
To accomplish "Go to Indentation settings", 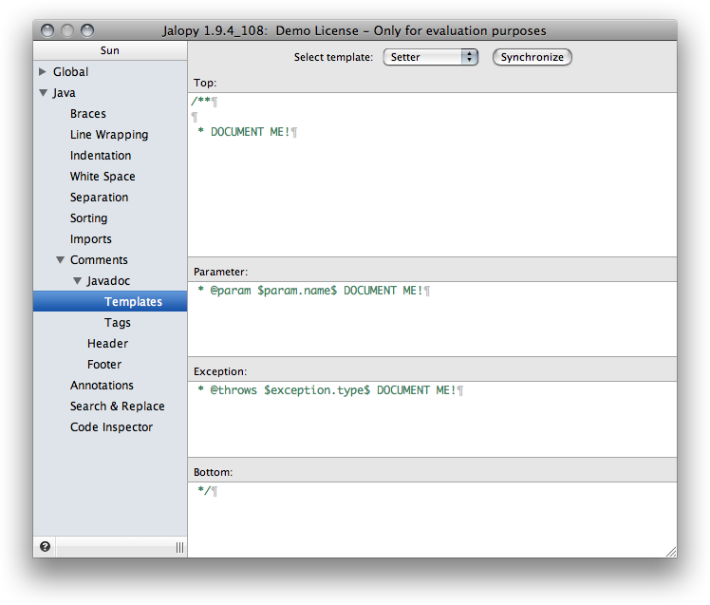I will pos(101,155).
